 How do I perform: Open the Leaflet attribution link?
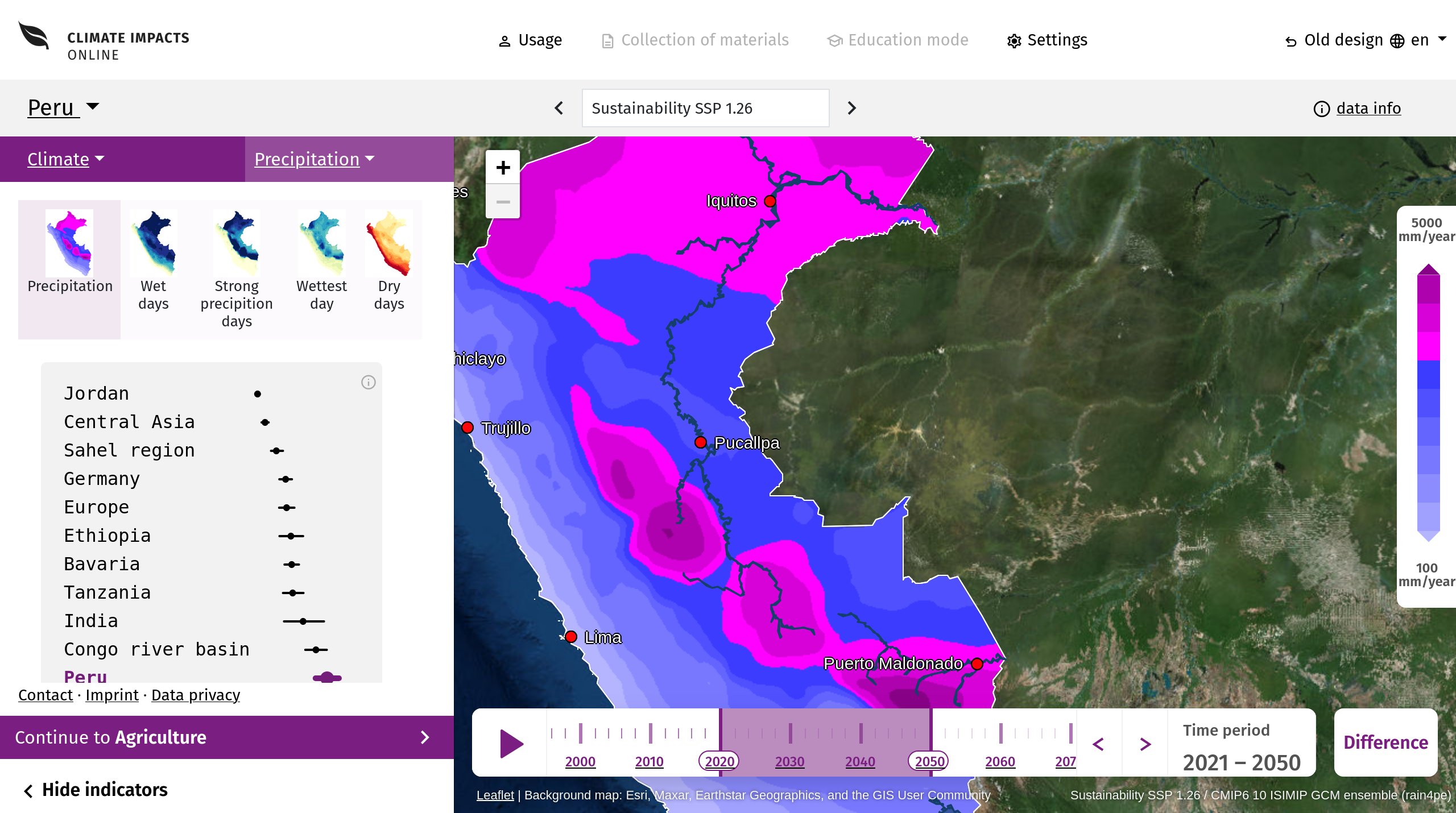click(495, 795)
